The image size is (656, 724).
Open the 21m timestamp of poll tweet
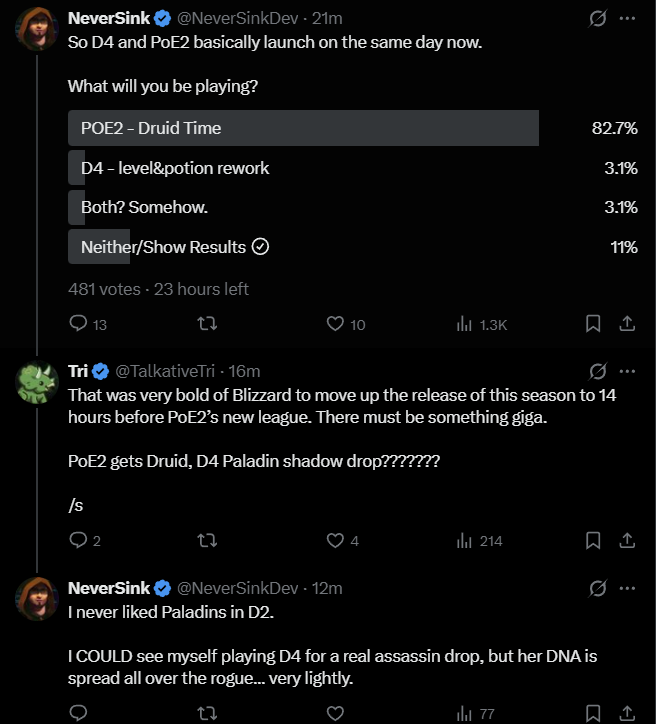(327, 18)
